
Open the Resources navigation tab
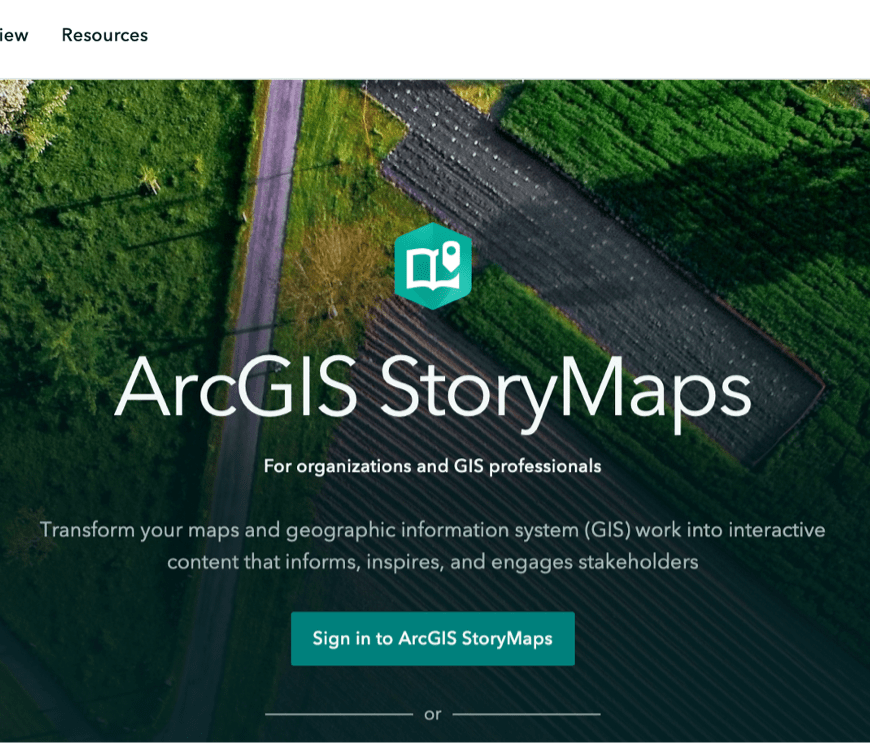point(104,35)
